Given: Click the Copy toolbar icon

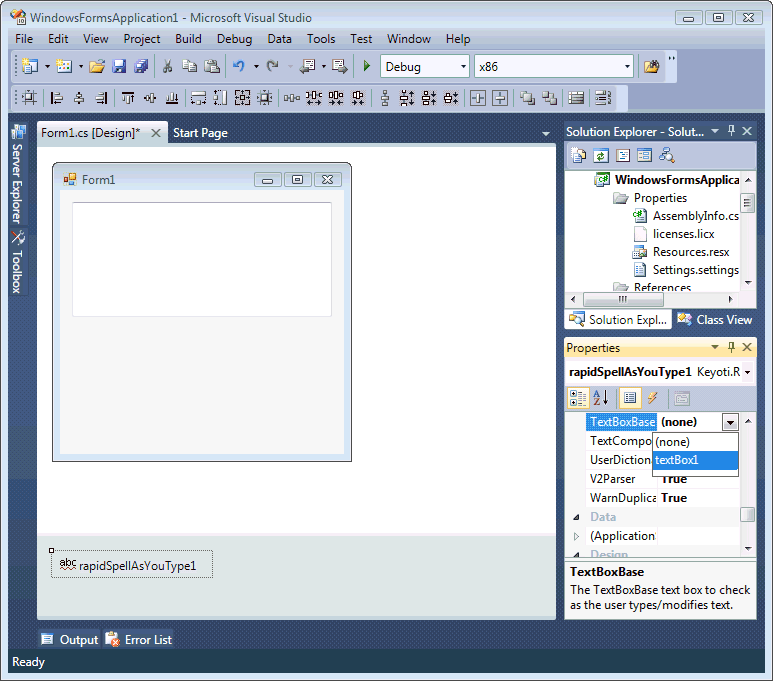Looking at the screenshot, I should (x=189, y=66).
